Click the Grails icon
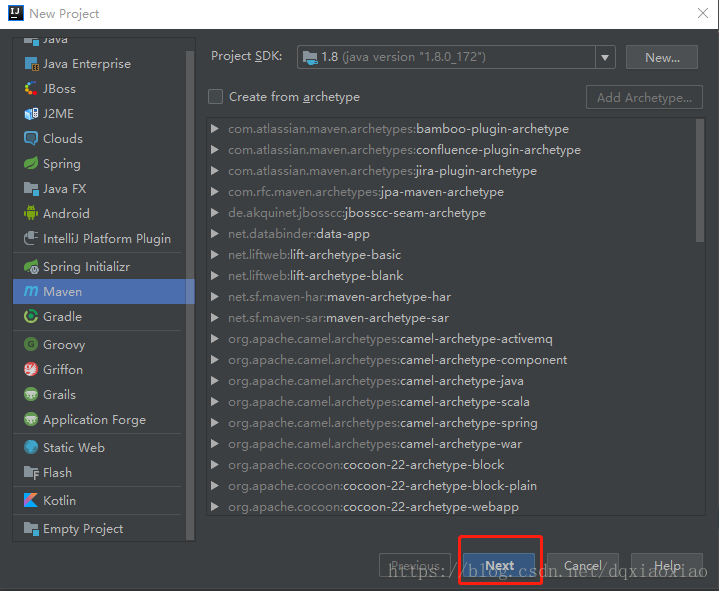 tap(31, 394)
